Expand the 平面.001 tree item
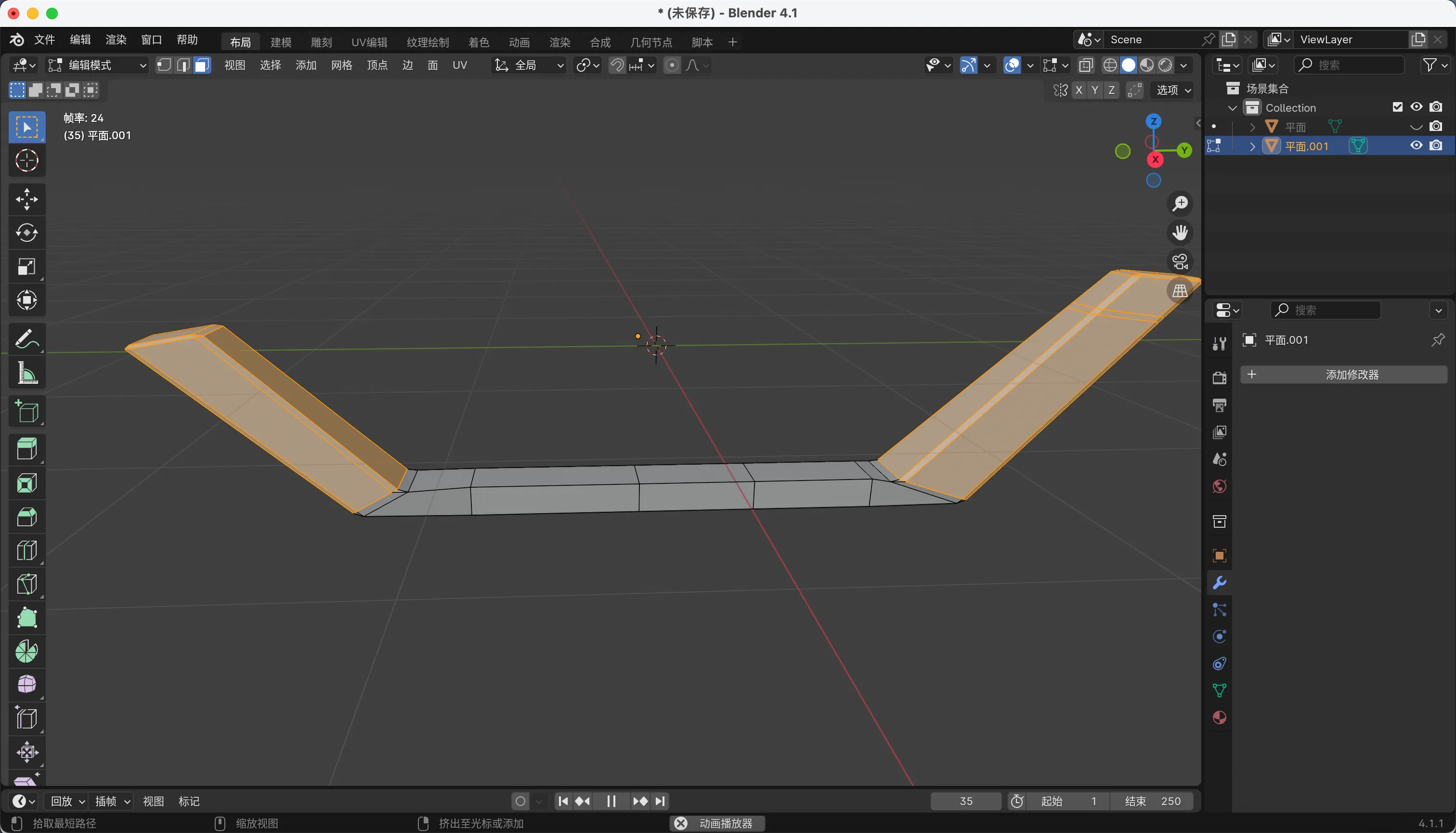The width and height of the screenshot is (1456, 833). pyautogui.click(x=1252, y=146)
